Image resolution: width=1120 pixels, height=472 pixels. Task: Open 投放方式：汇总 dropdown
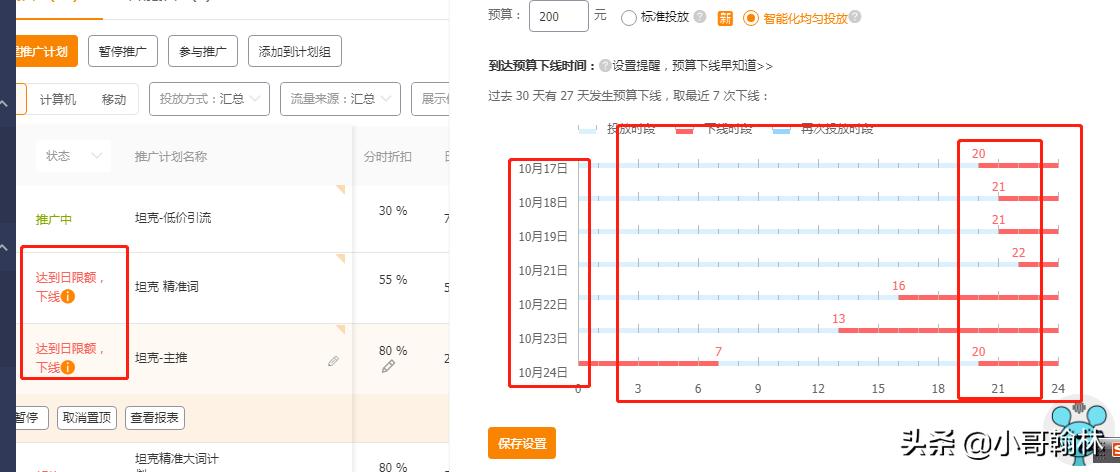(x=209, y=99)
